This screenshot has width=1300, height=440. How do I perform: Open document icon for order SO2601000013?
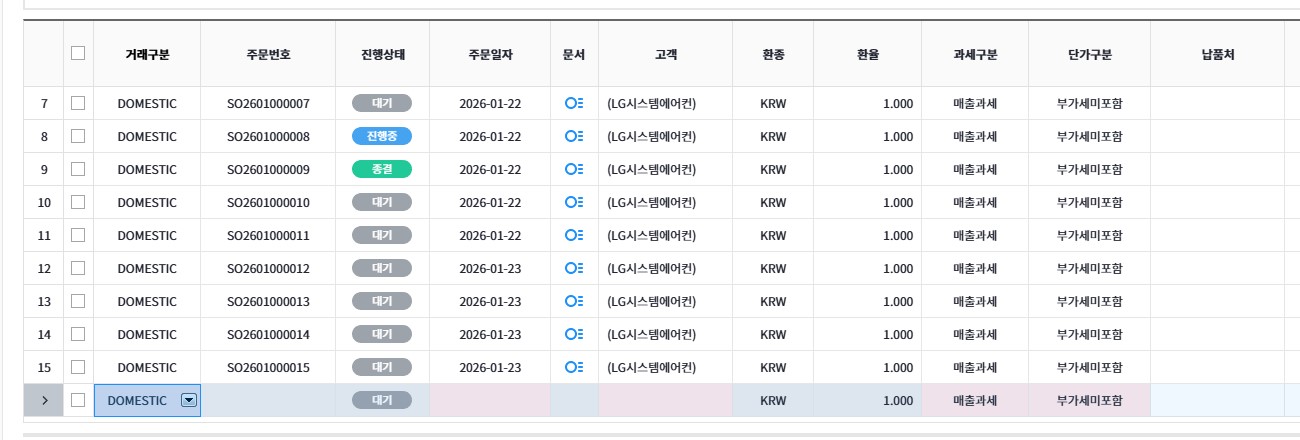574,301
